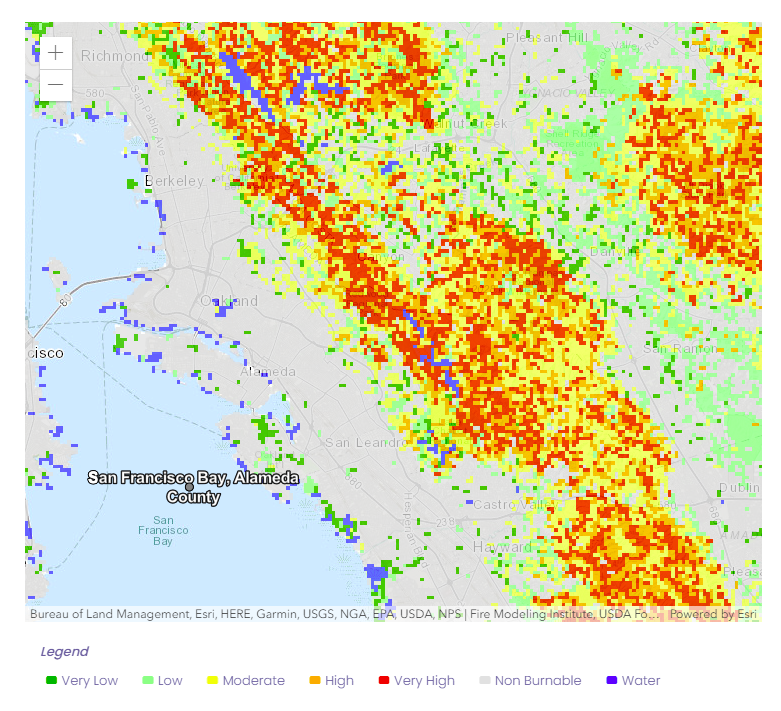
Task: Click the Very High red legend swatch
Action: (x=384, y=680)
